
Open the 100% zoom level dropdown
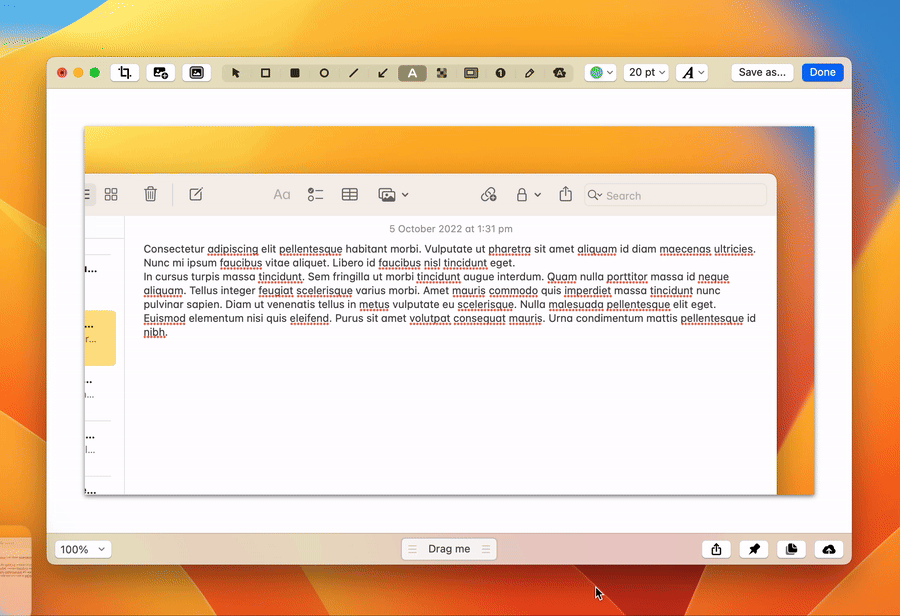83,549
